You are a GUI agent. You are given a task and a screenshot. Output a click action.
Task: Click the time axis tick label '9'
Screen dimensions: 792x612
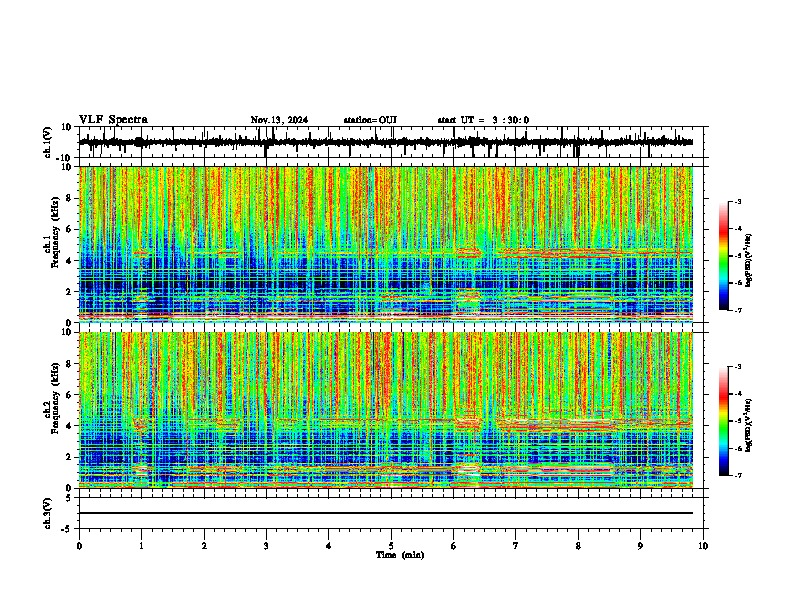[640, 546]
